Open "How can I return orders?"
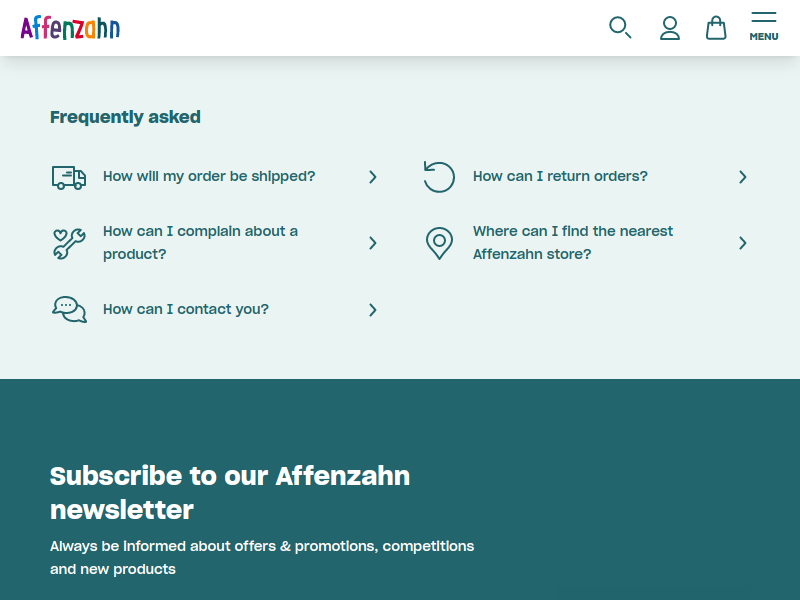Screen dimensions: 800x600 (x=560, y=176)
